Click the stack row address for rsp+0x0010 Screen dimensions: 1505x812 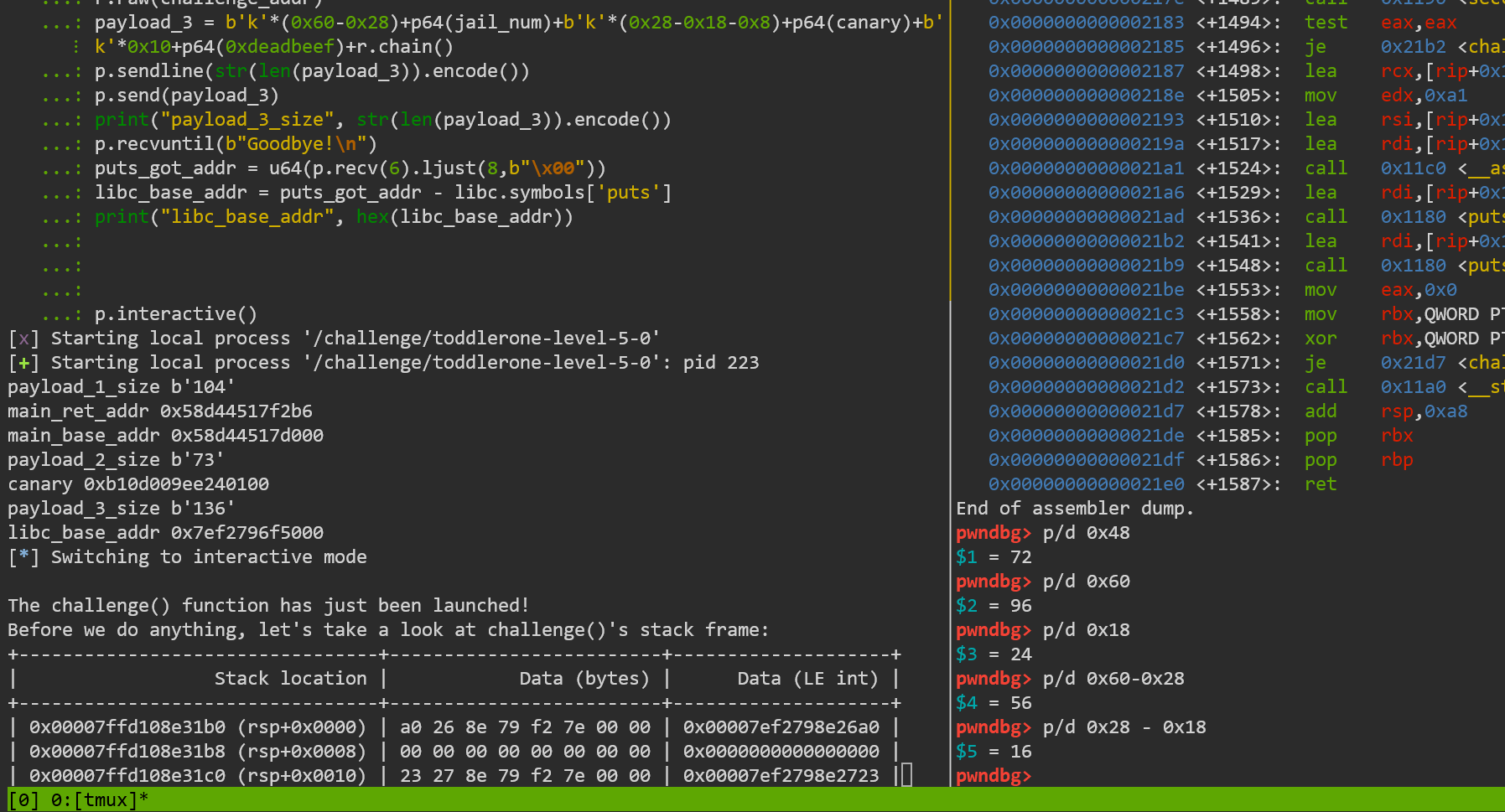coord(198,776)
